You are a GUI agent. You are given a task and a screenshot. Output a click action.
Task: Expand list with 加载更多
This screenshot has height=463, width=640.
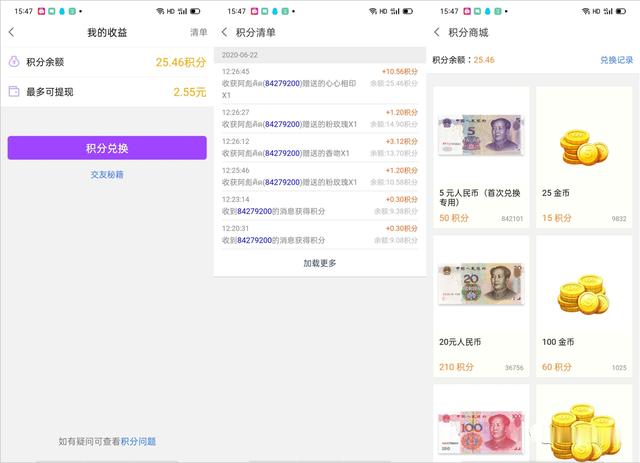[319, 263]
